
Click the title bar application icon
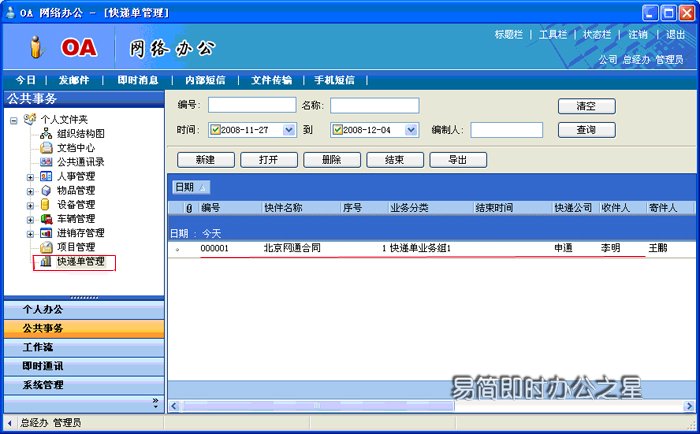coord(10,12)
